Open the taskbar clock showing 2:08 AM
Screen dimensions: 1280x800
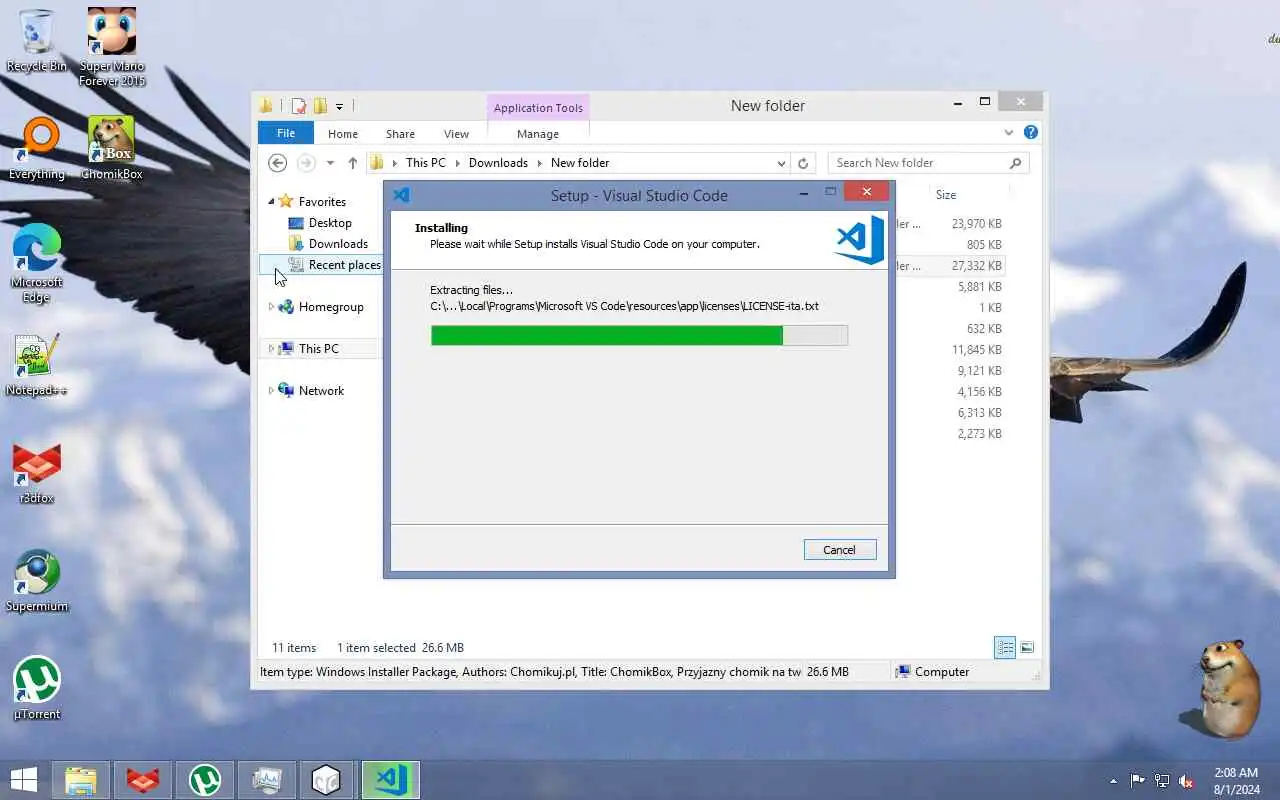tap(1235, 780)
